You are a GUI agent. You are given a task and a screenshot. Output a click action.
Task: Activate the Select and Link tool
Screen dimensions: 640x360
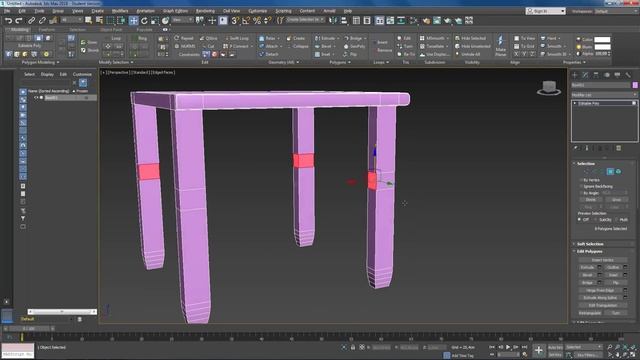pos(31,20)
